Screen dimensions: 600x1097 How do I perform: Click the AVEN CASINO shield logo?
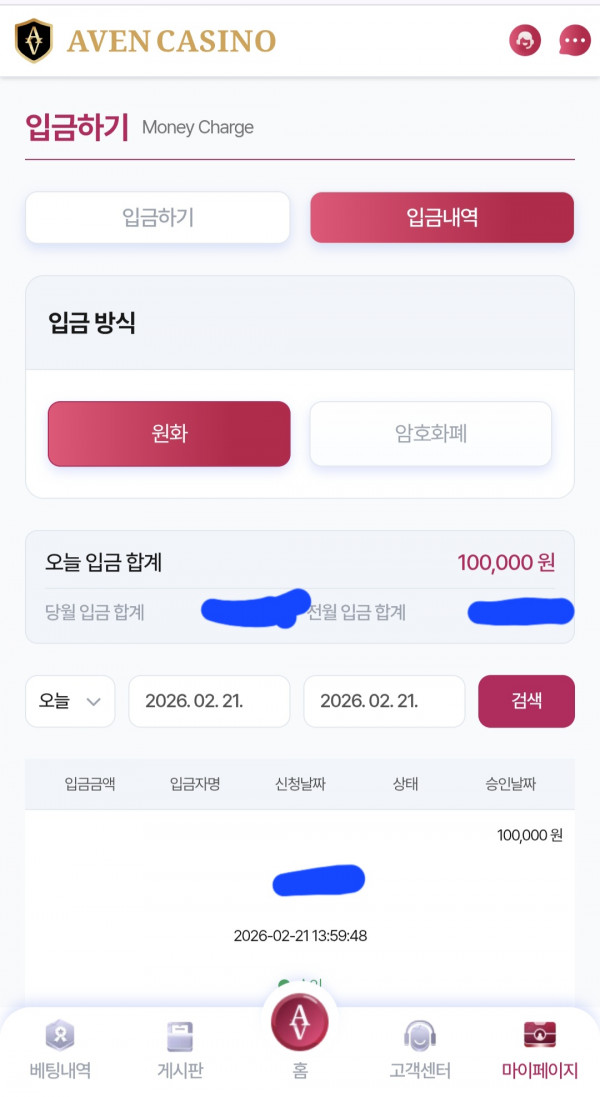click(x=33, y=40)
